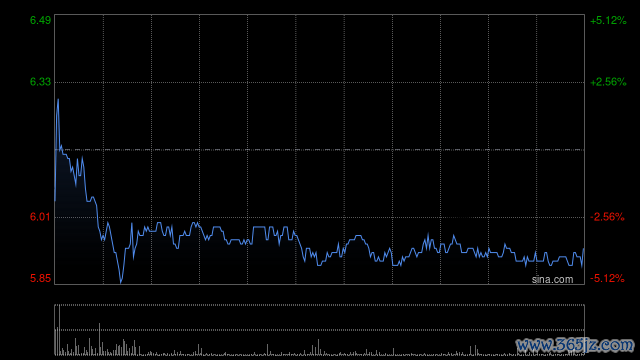Select the +2.56% percentage label
640x360 pixels.
(608, 82)
